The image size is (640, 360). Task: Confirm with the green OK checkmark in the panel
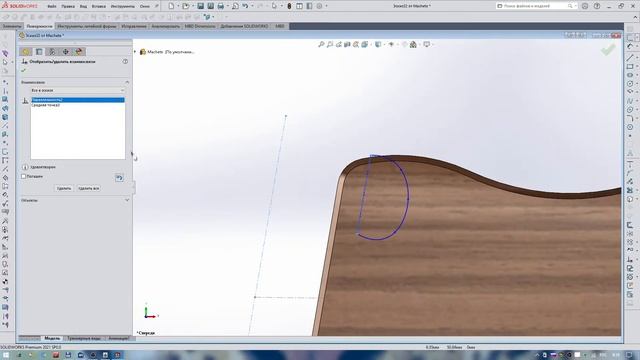23,70
